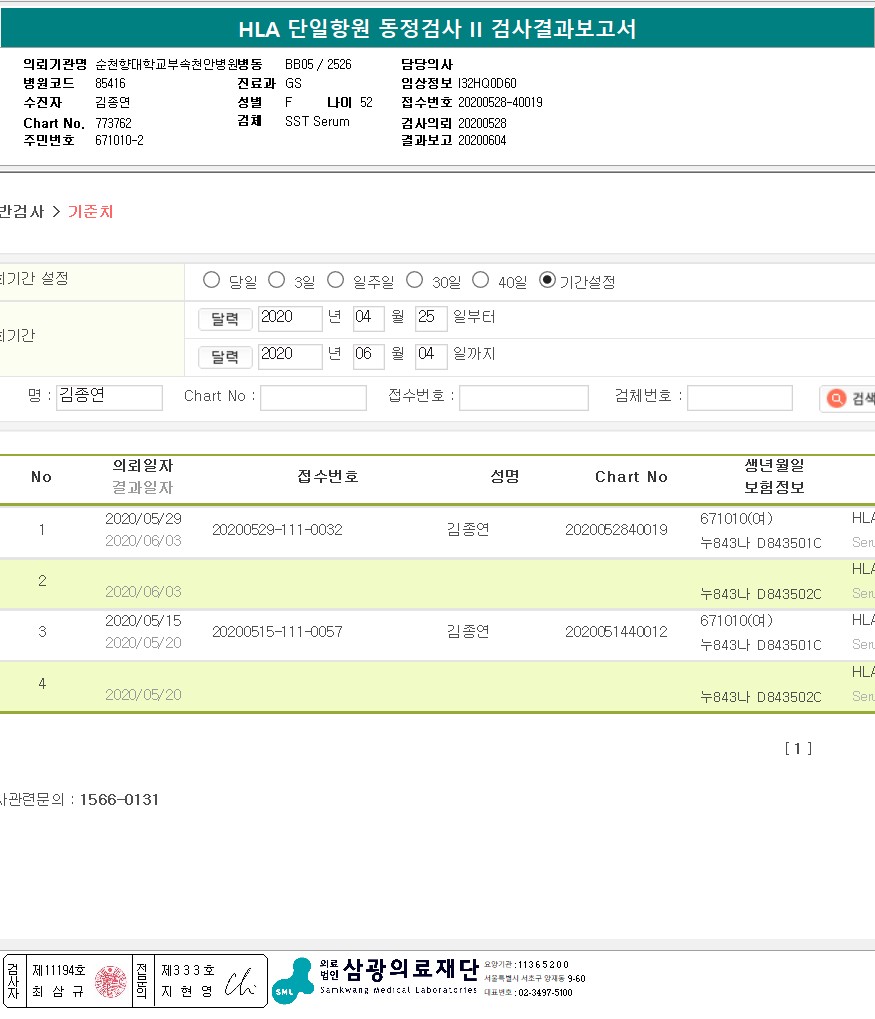The height and width of the screenshot is (1019, 875).
Task: Choose the 3일 period radio button
Action: click(275, 281)
